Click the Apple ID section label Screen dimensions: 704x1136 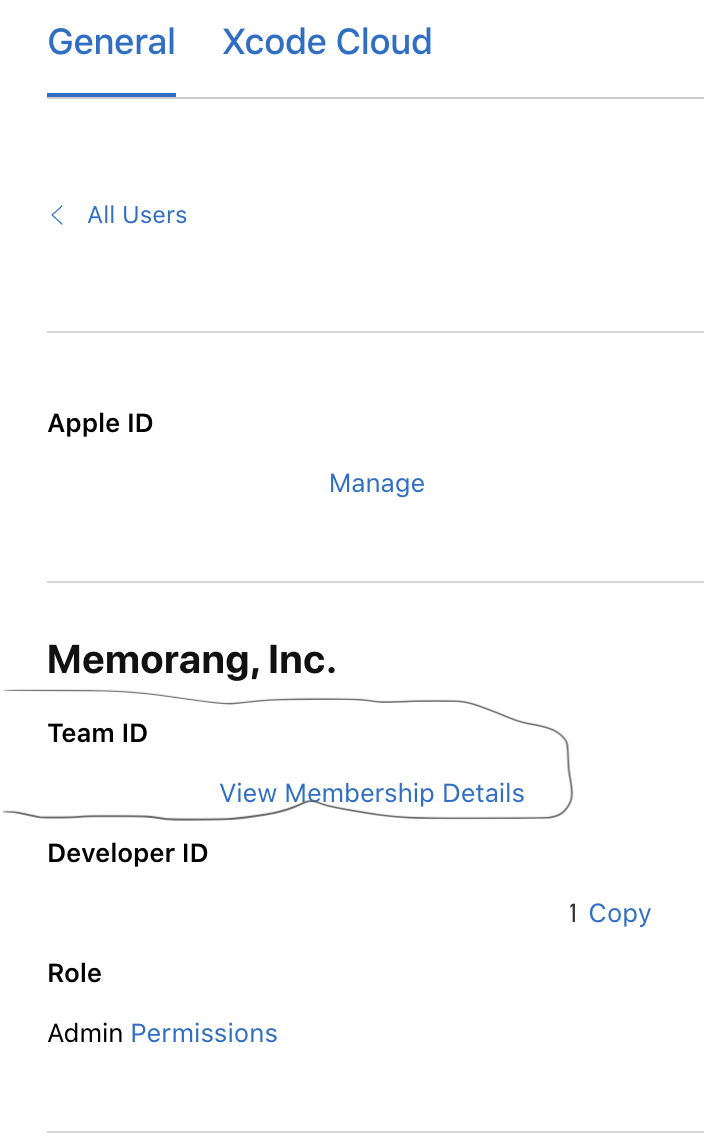(100, 423)
